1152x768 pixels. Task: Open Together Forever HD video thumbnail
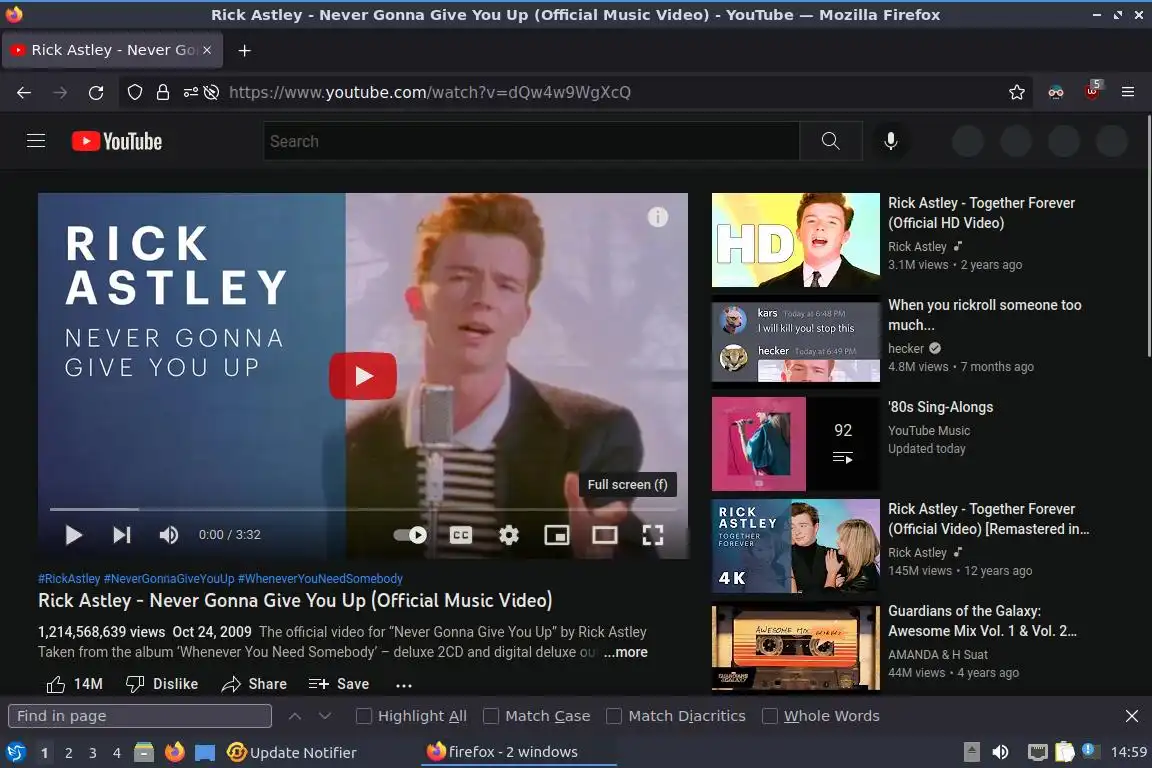(796, 240)
